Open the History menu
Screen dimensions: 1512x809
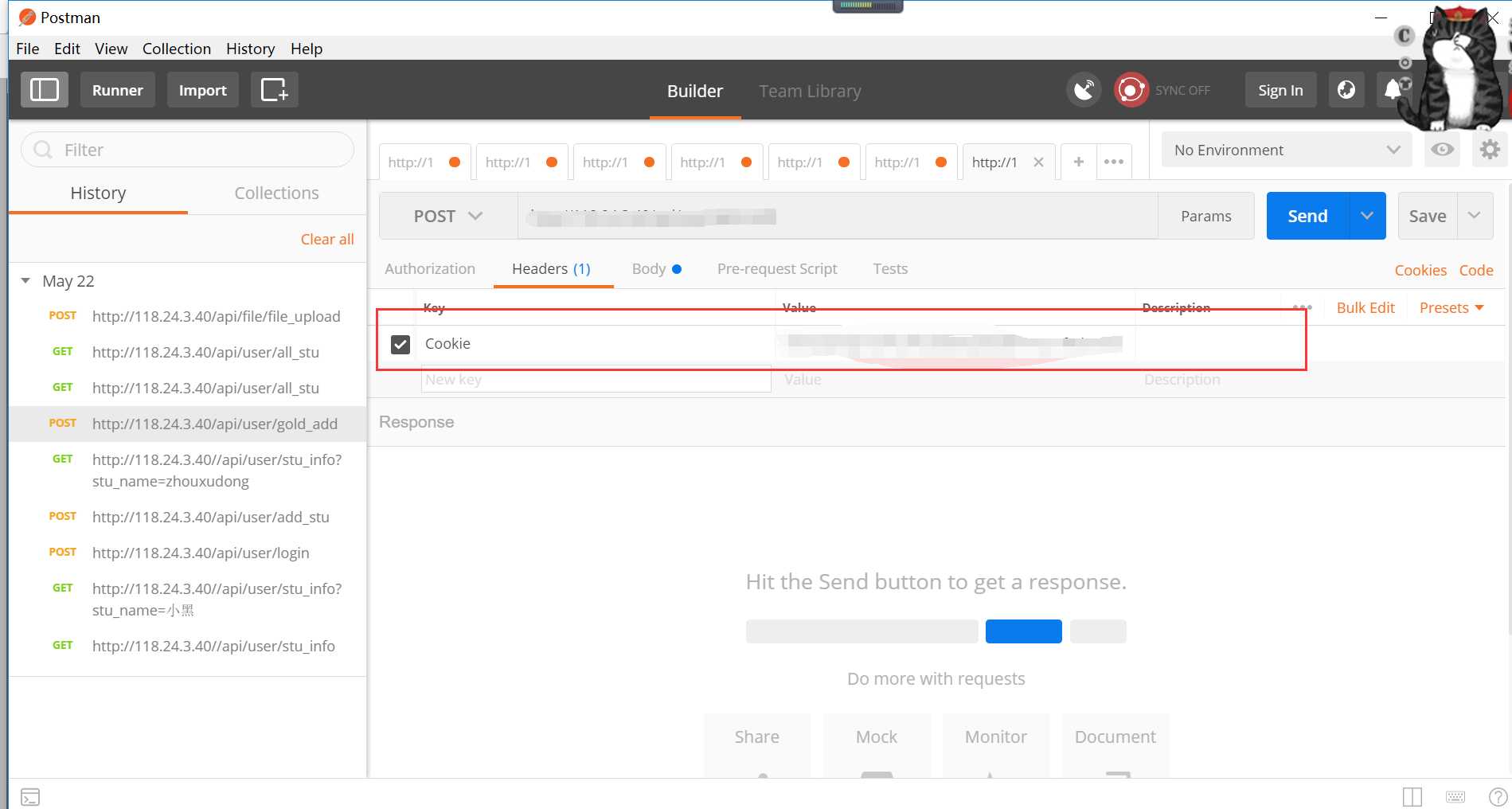(x=250, y=49)
